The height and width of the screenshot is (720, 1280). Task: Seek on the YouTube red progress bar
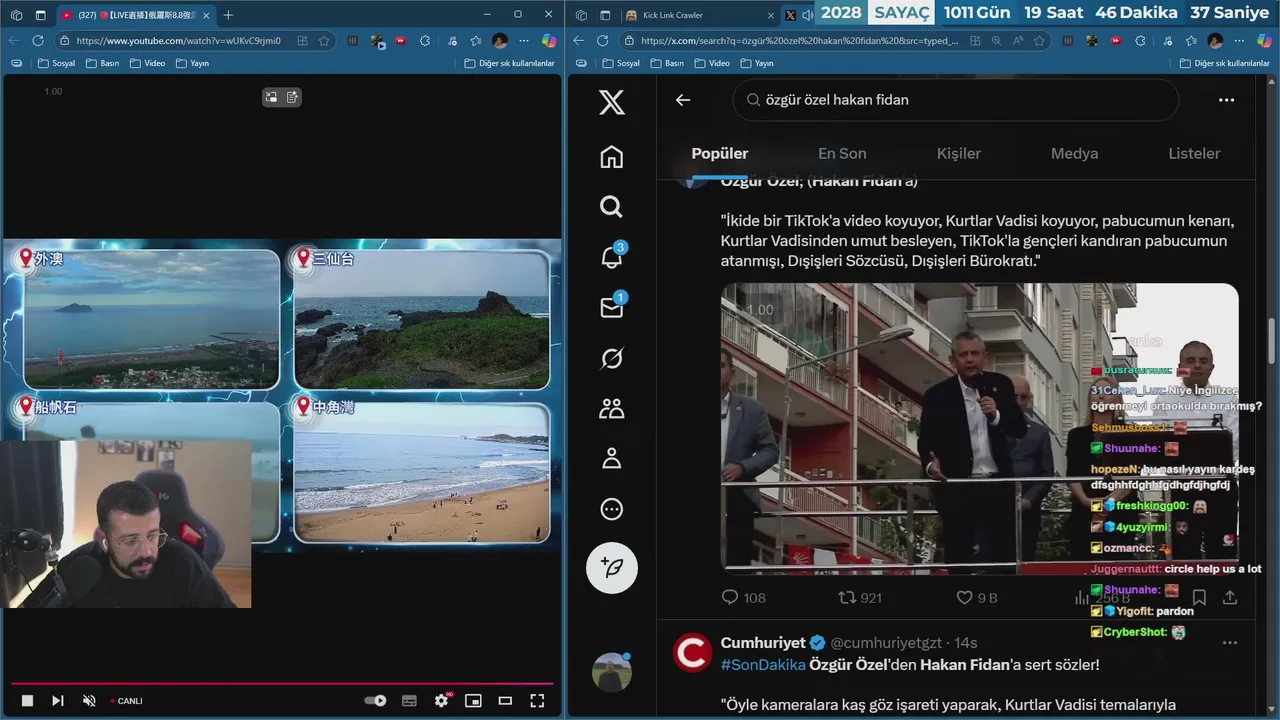281,684
